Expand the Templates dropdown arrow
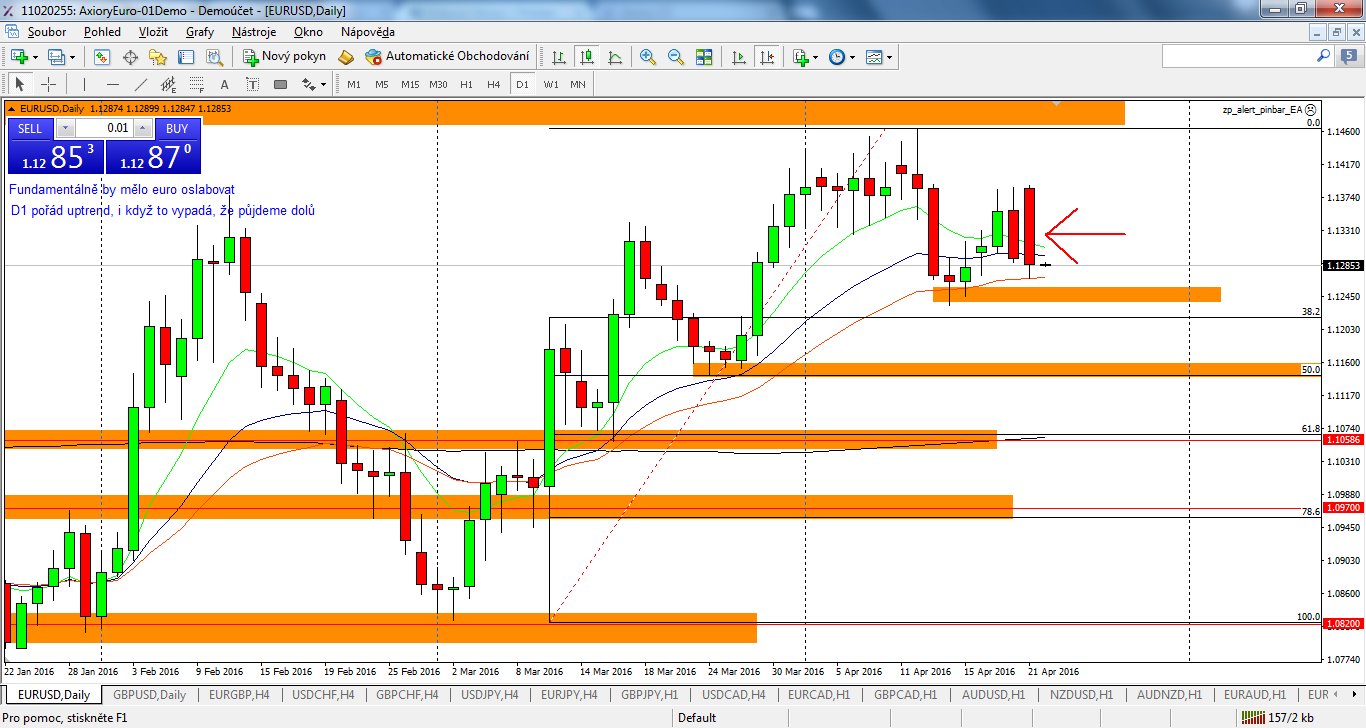 point(890,57)
